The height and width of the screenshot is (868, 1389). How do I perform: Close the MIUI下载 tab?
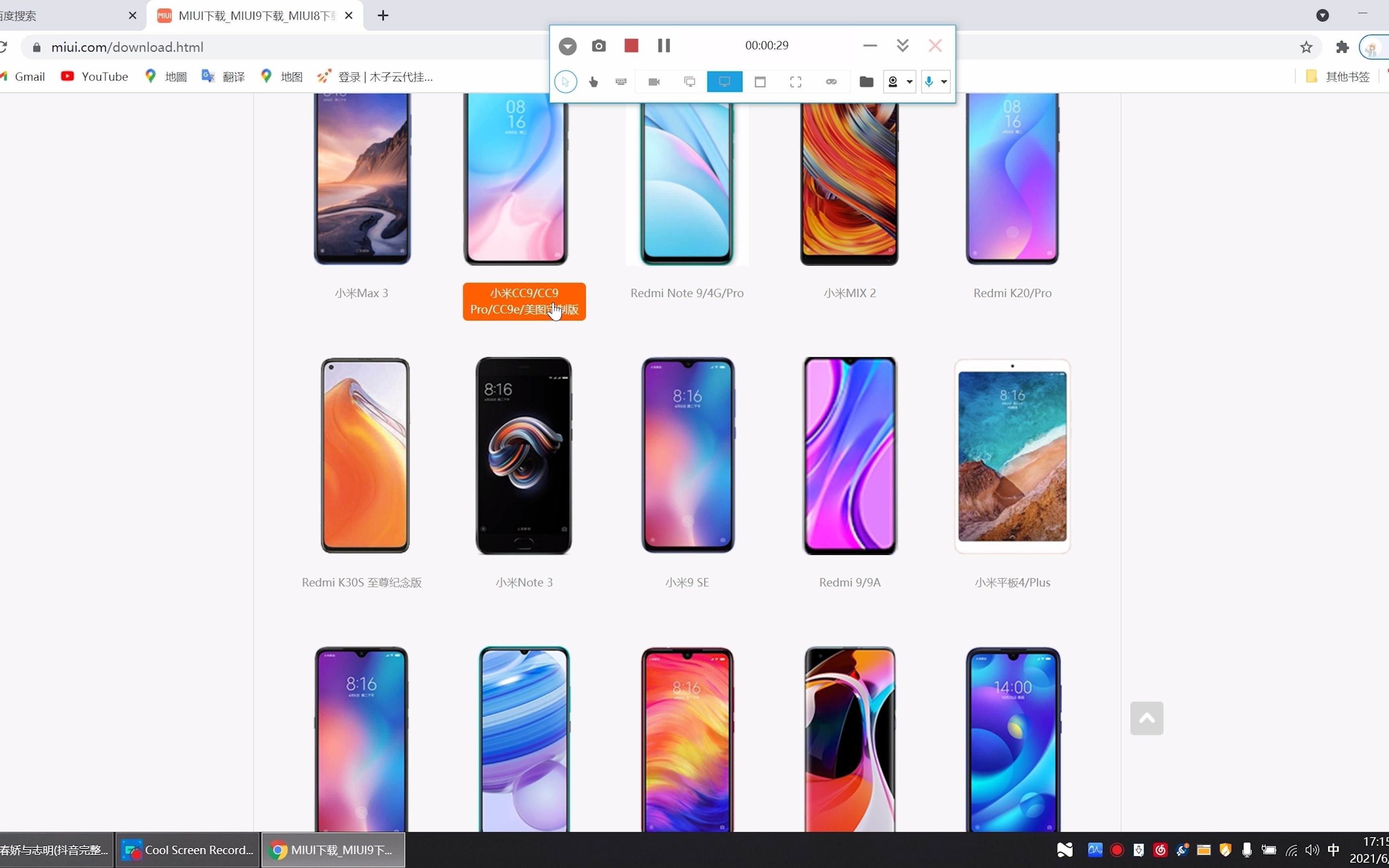(x=348, y=16)
